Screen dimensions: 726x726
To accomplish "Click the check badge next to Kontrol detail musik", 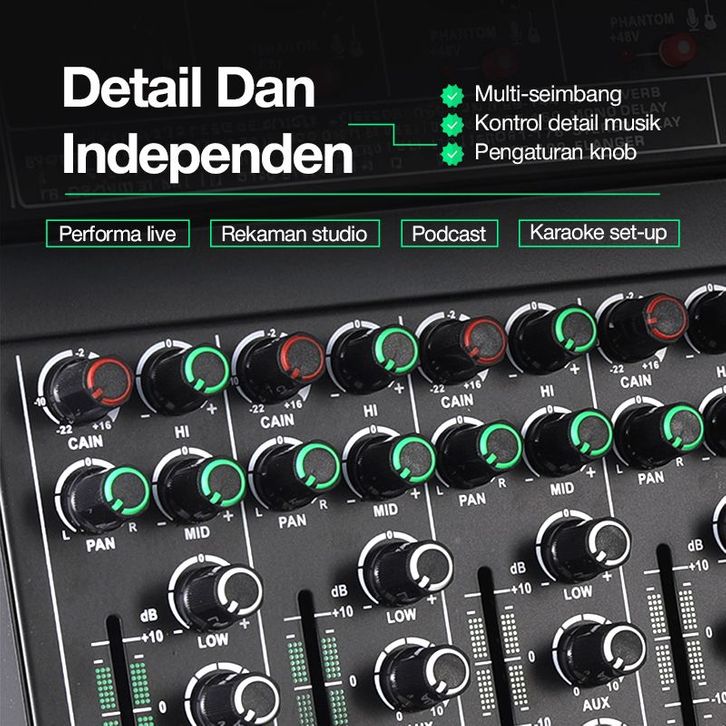I will (x=453, y=125).
